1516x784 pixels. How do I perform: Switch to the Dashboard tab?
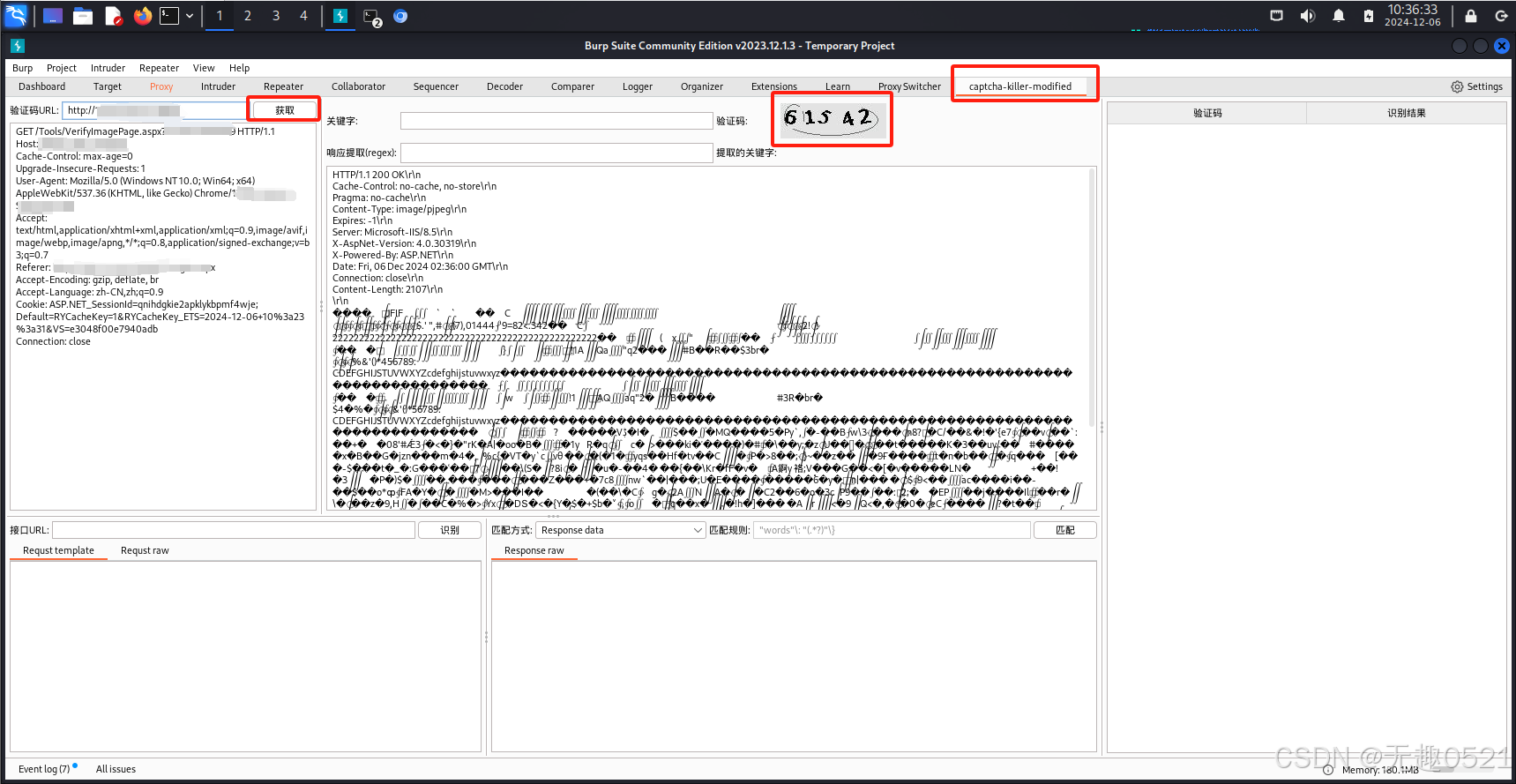(41, 86)
